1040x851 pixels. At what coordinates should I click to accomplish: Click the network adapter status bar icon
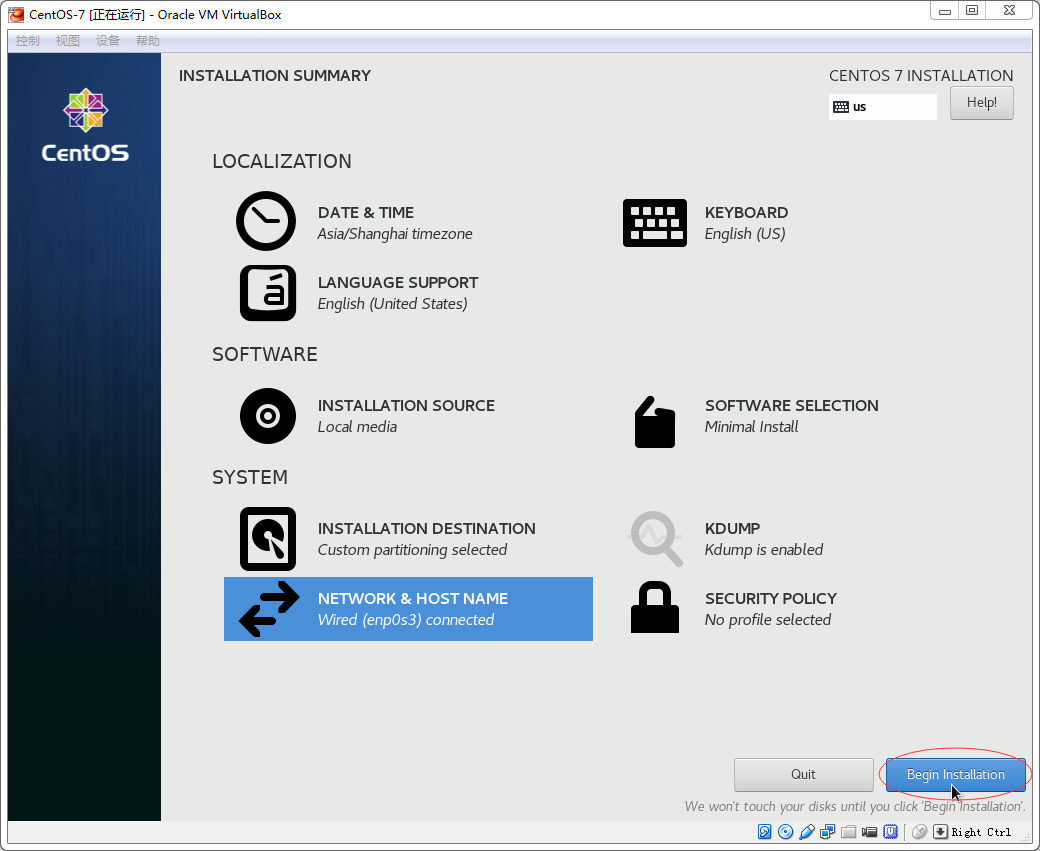pos(828,832)
